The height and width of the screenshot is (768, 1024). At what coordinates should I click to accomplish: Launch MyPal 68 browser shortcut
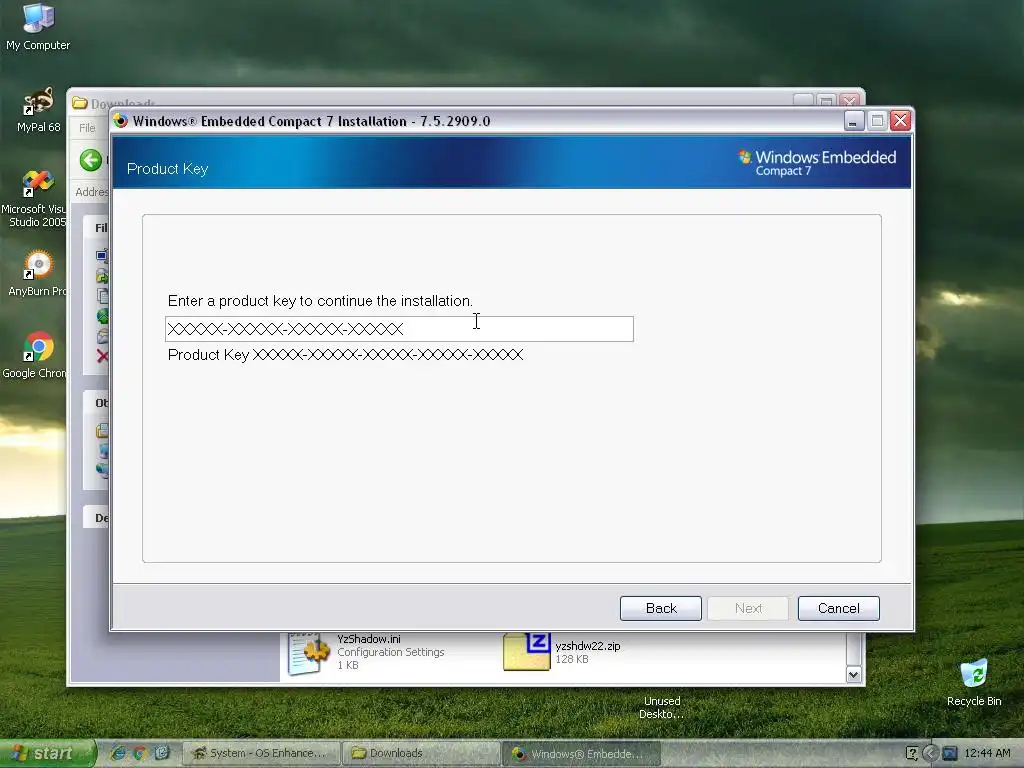pos(38,108)
